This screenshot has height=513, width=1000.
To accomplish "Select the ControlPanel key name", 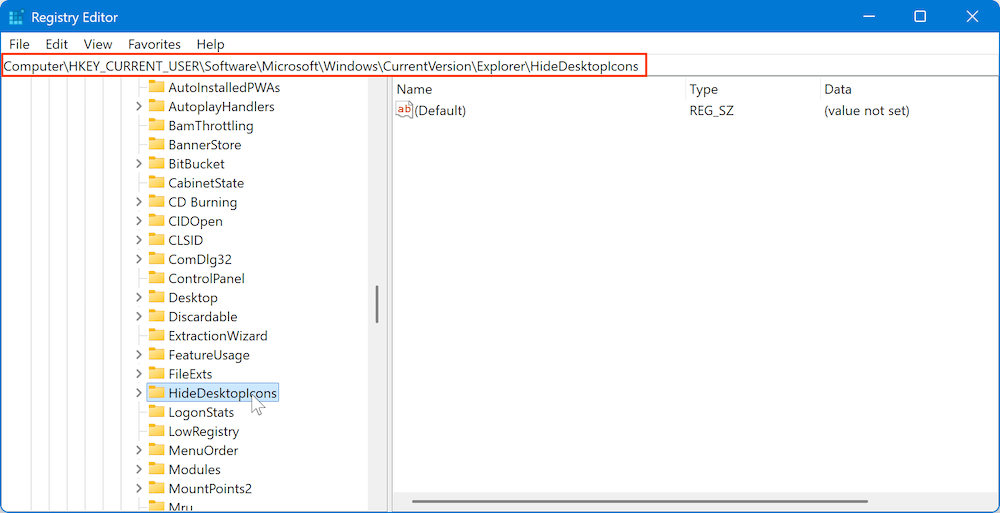I will click(206, 279).
